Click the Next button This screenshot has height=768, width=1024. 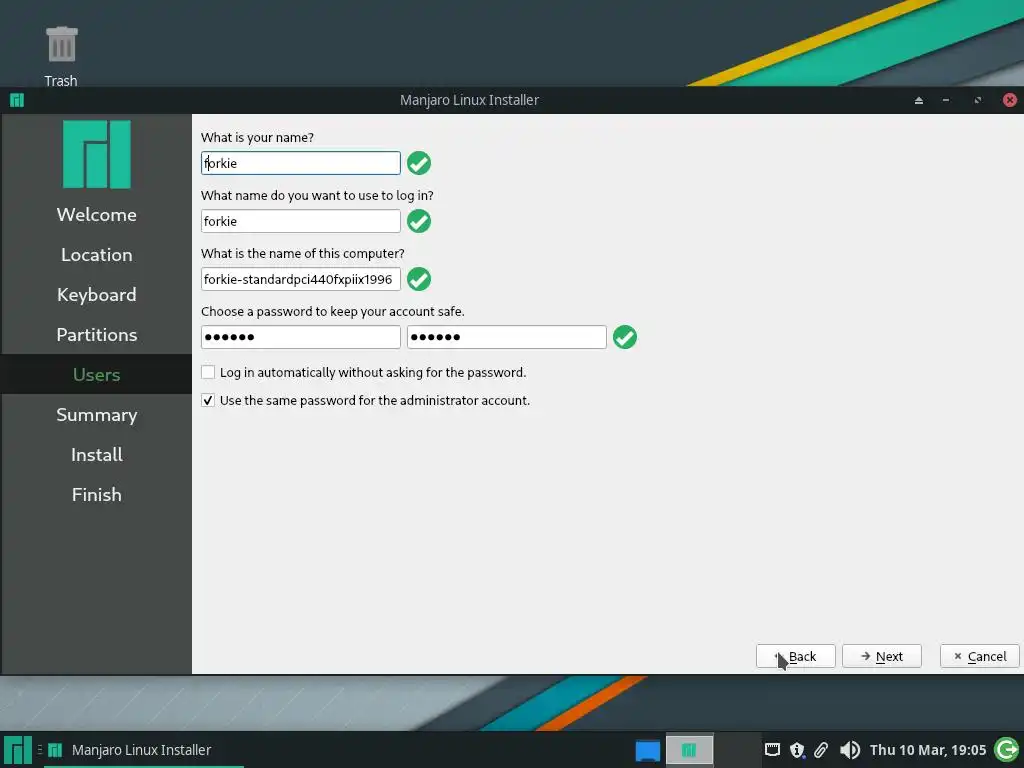point(882,656)
